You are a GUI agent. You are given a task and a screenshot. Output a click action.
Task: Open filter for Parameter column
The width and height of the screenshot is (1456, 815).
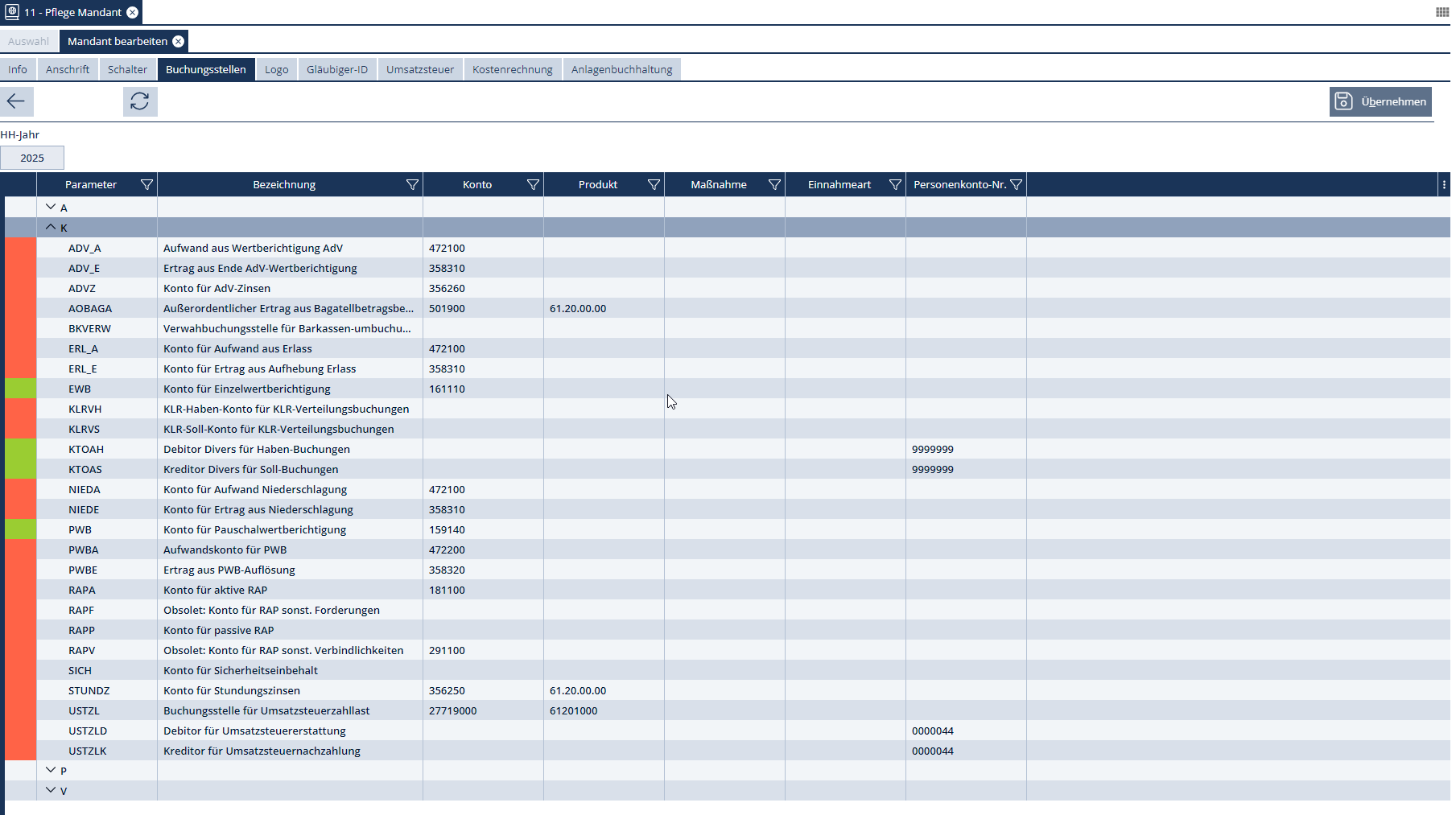pyautogui.click(x=146, y=185)
